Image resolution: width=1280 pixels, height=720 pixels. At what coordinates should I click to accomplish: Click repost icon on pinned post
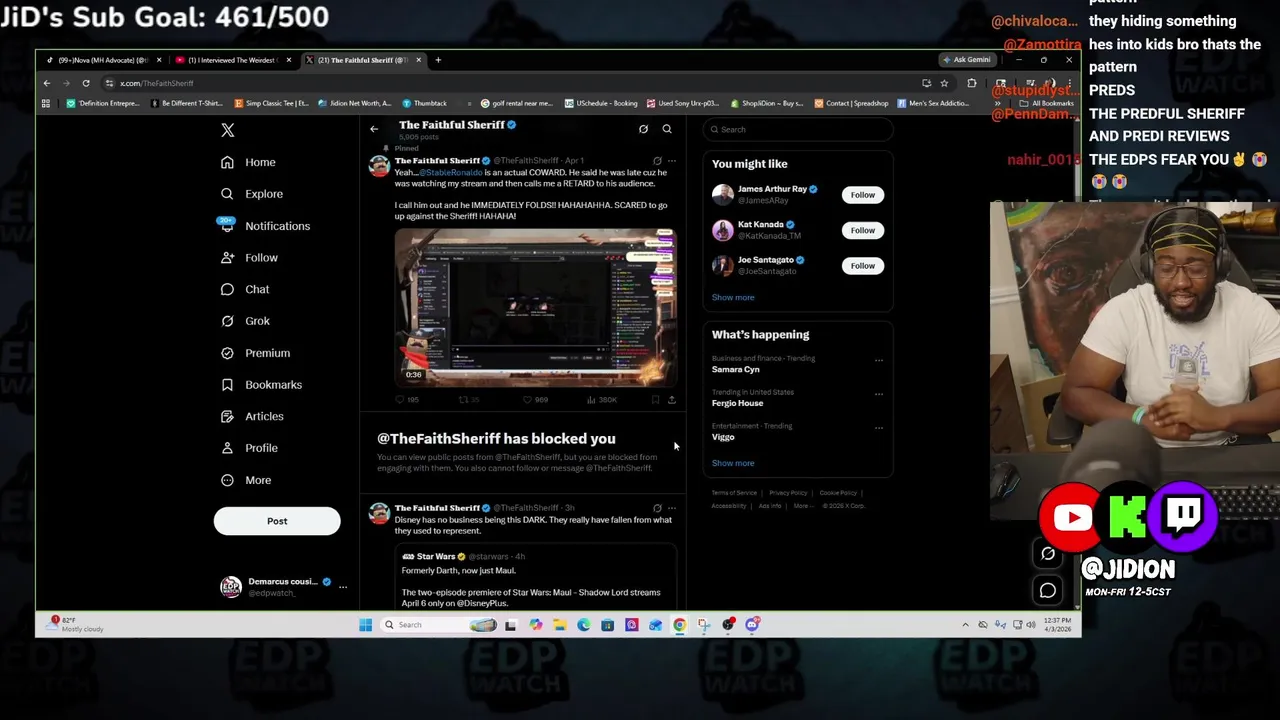pyautogui.click(x=463, y=400)
